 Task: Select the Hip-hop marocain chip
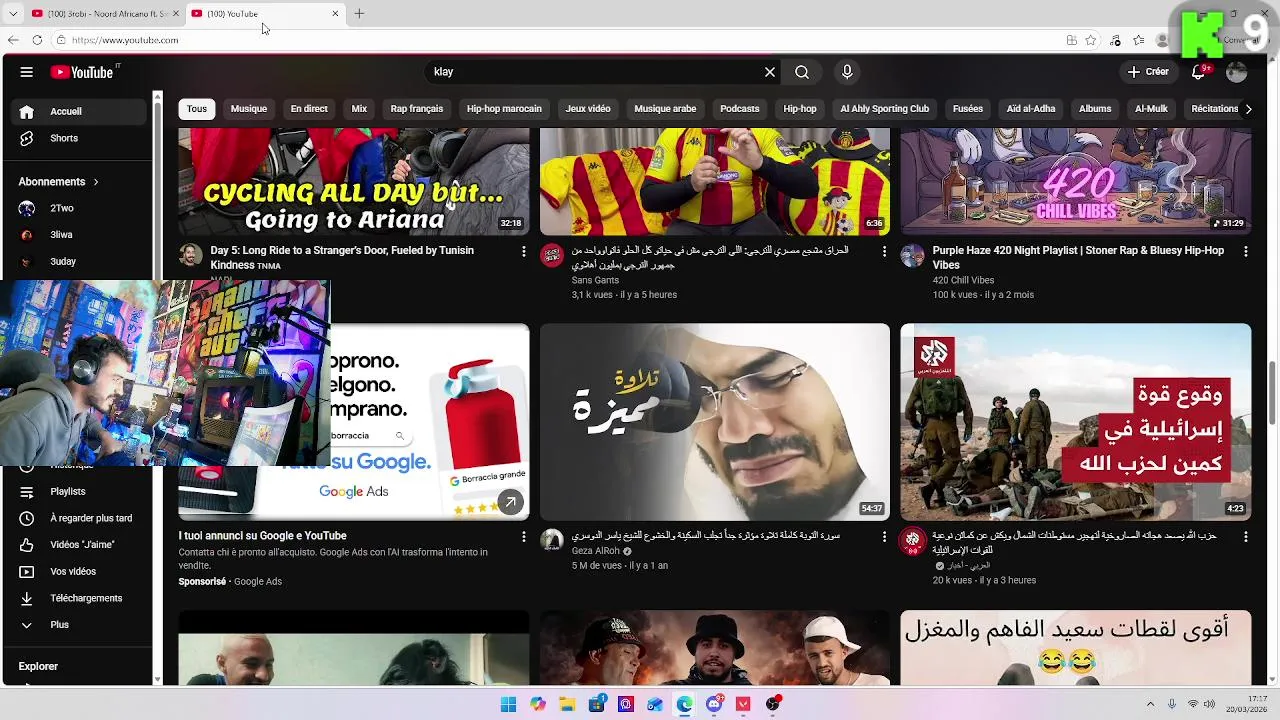point(504,109)
